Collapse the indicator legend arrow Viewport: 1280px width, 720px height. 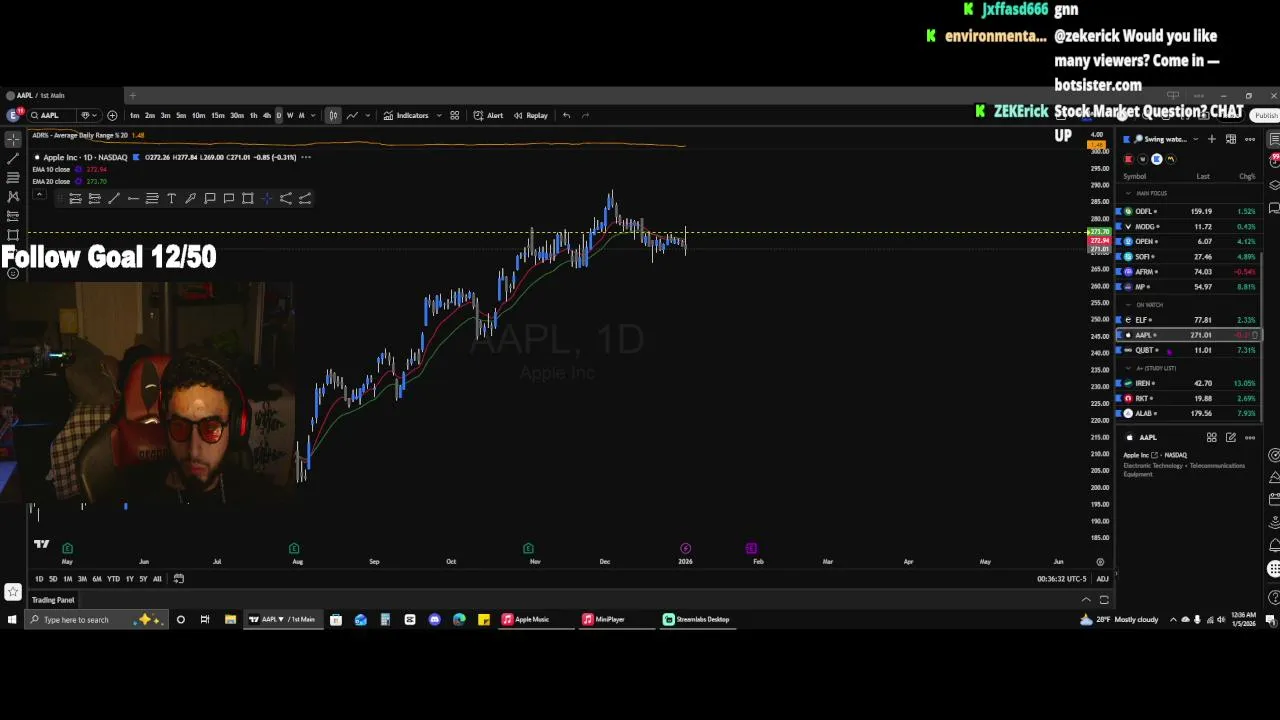(x=37, y=192)
